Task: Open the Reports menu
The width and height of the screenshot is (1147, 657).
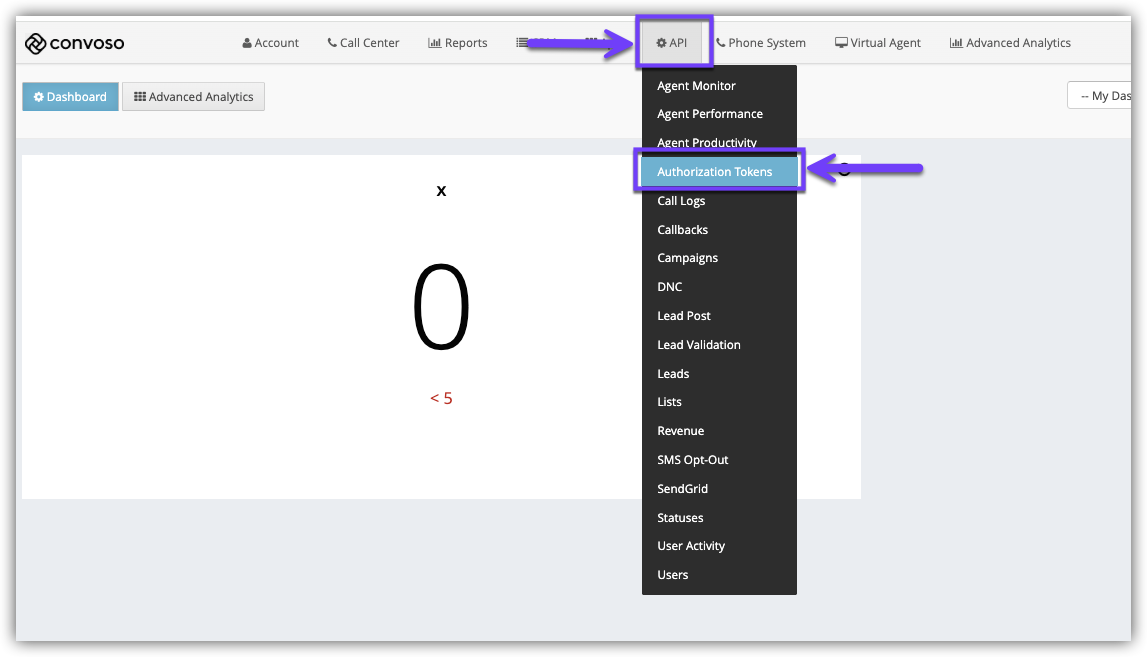Action: (458, 43)
